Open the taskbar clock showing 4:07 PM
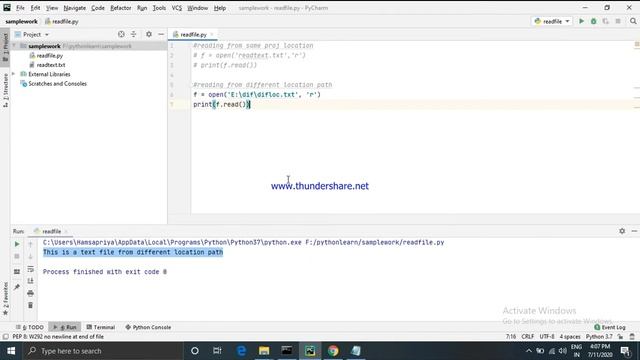The width and height of the screenshot is (640, 360). [600, 351]
